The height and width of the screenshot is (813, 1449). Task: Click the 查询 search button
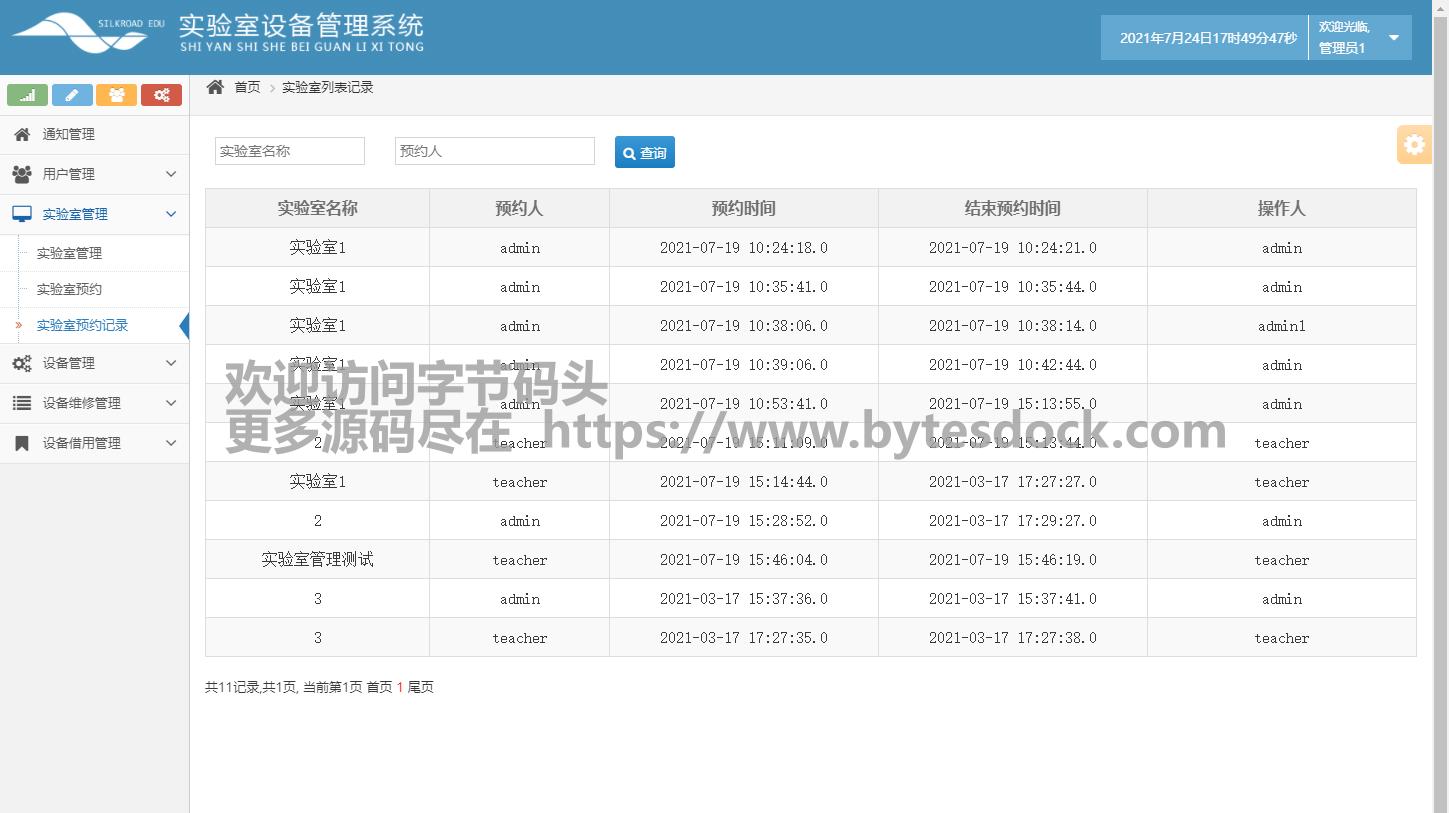click(644, 152)
